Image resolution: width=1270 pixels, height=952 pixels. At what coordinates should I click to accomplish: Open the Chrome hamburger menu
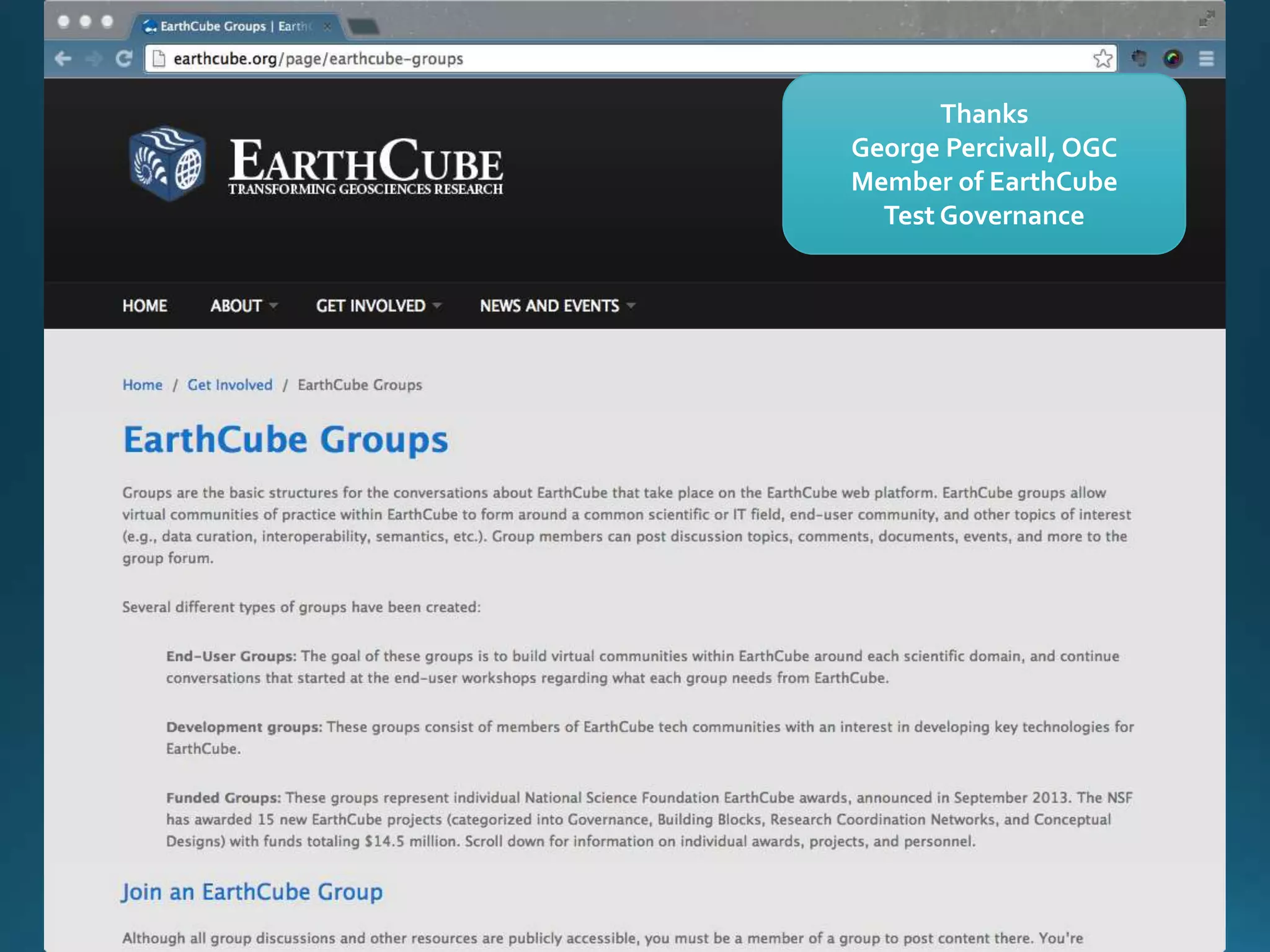click(1206, 59)
